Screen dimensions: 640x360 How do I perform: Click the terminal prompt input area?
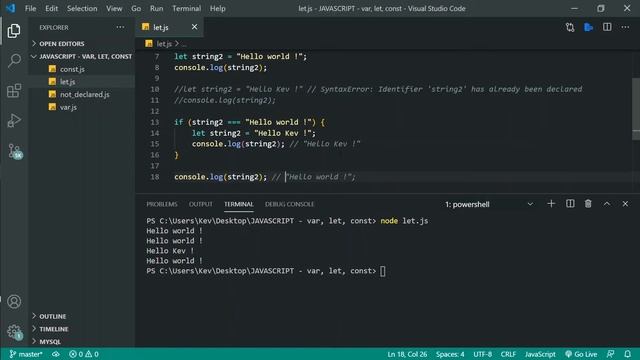[382, 271]
